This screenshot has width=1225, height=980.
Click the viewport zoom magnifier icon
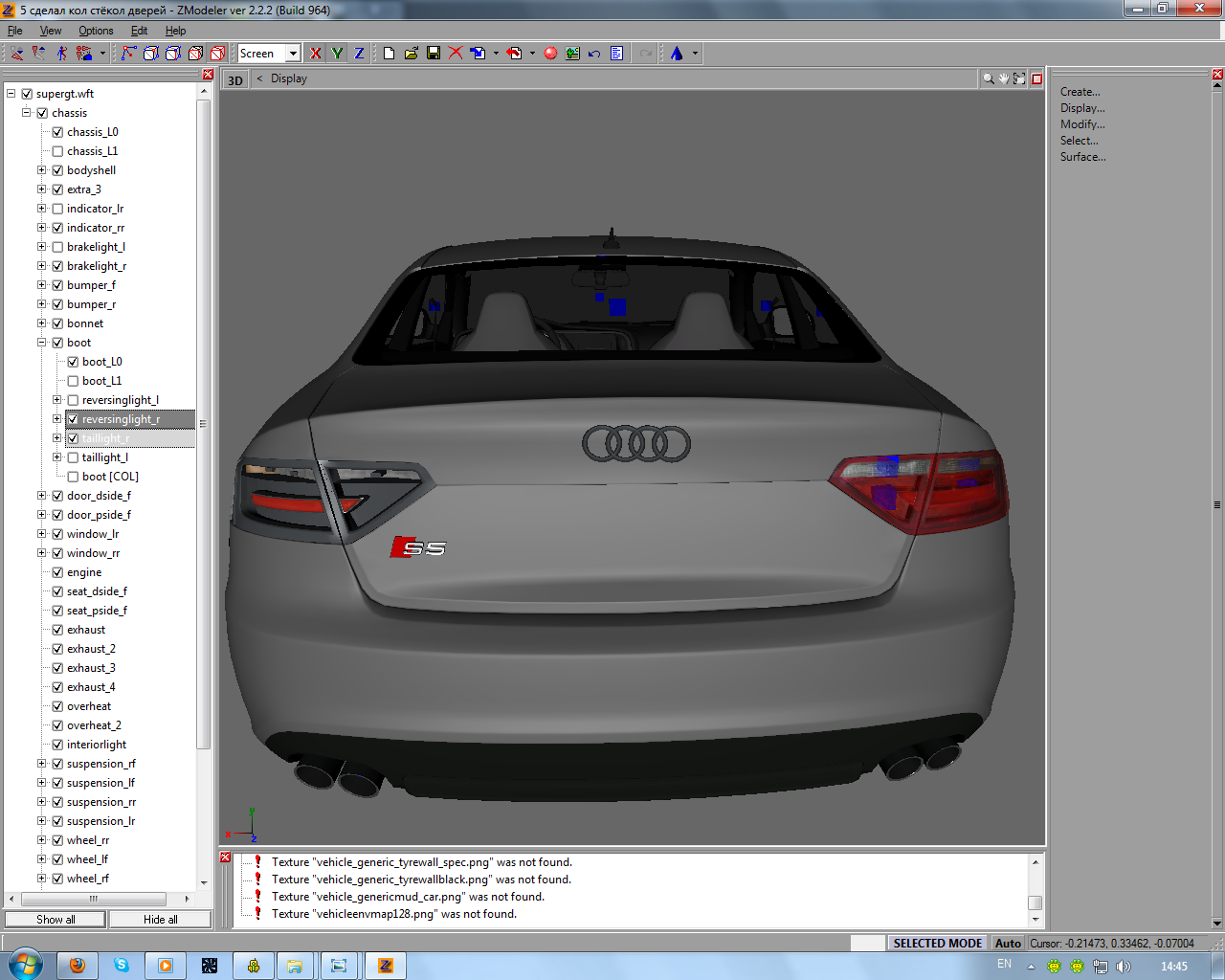coord(988,78)
